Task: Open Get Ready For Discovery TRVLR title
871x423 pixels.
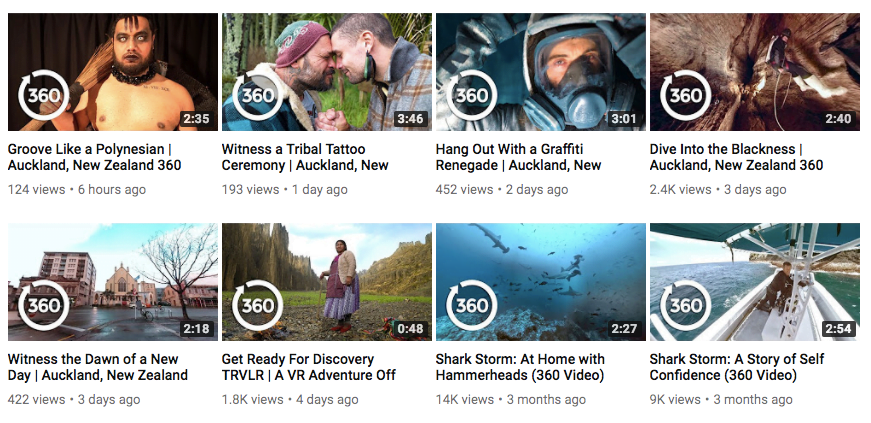Action: tap(309, 367)
